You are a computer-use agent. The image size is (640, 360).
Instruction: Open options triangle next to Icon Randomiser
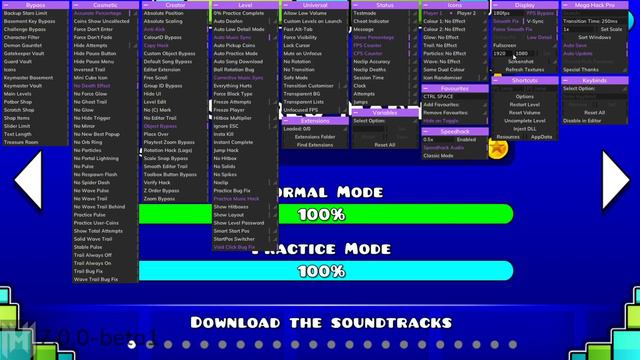pos(484,78)
